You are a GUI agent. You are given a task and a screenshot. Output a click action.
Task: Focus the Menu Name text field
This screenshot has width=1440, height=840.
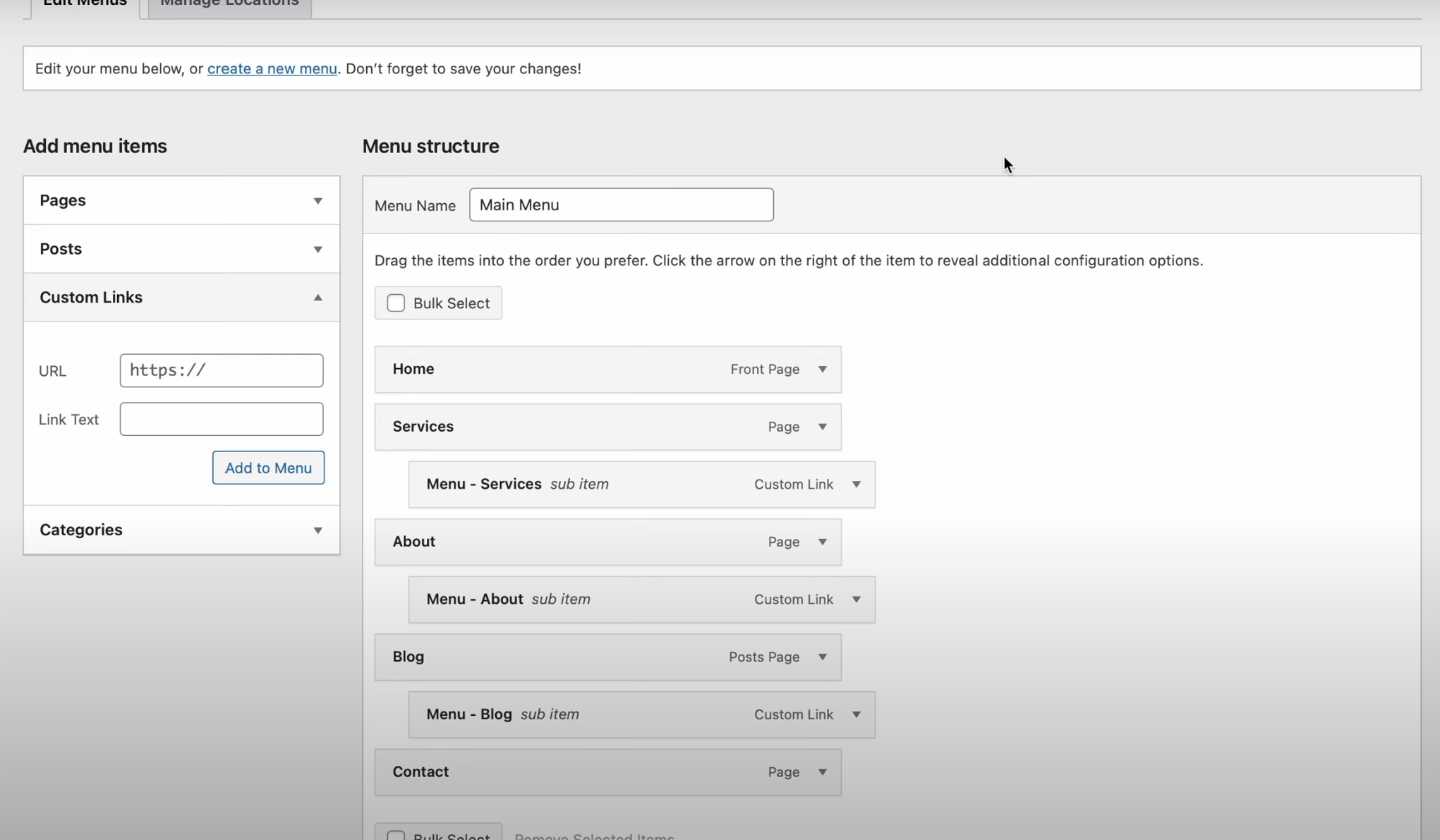[x=621, y=205]
